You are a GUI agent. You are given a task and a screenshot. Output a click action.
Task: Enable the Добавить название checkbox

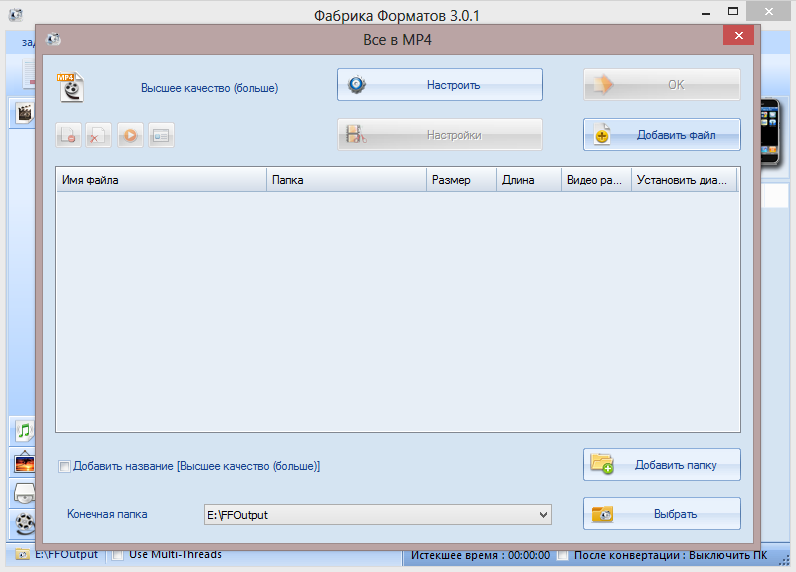(x=65, y=466)
